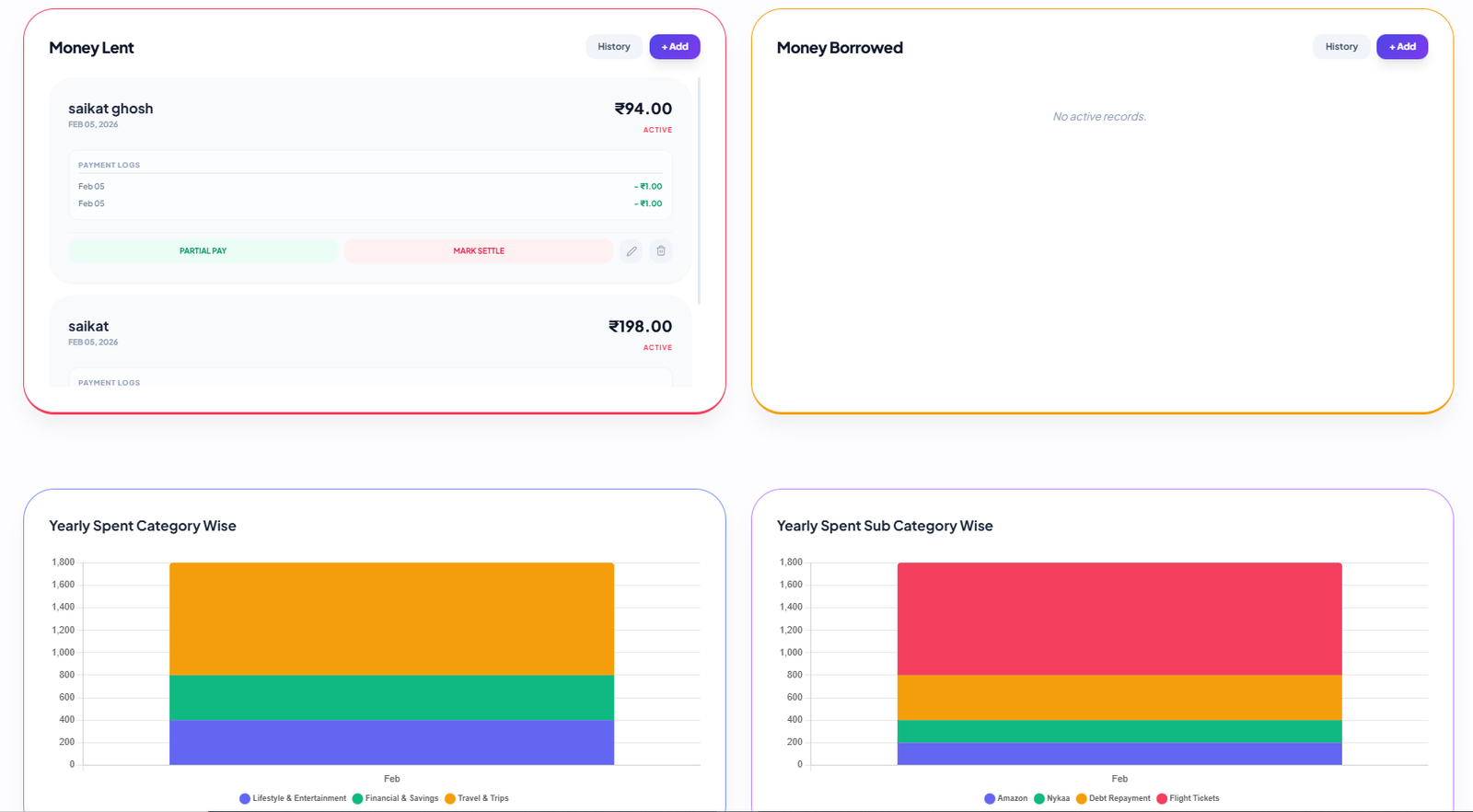This screenshot has width=1473, height=812.
Task: Click the Money Lent list scrollbar
Action: pos(700,191)
